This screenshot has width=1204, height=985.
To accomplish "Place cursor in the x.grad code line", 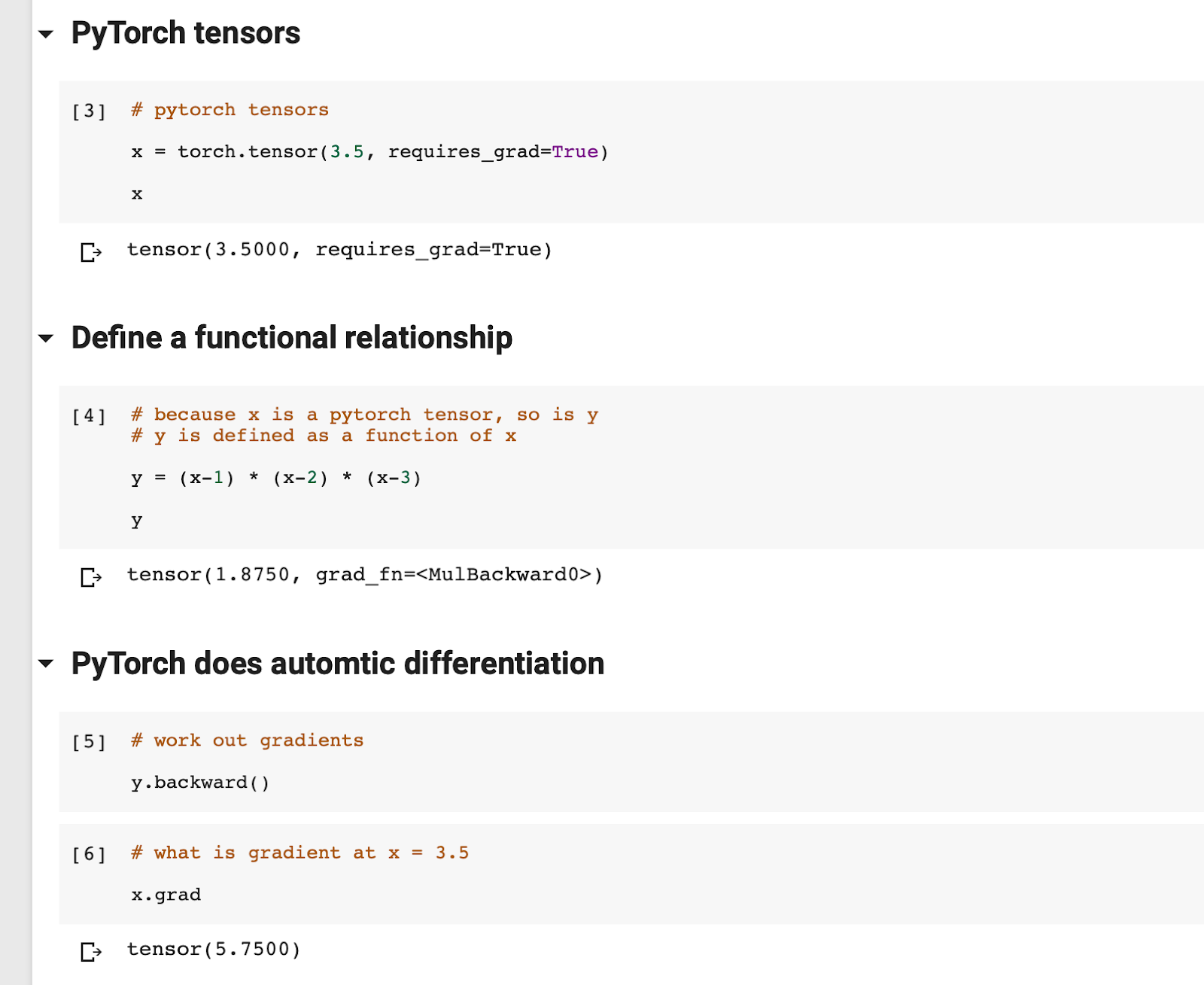I will 166,894.
